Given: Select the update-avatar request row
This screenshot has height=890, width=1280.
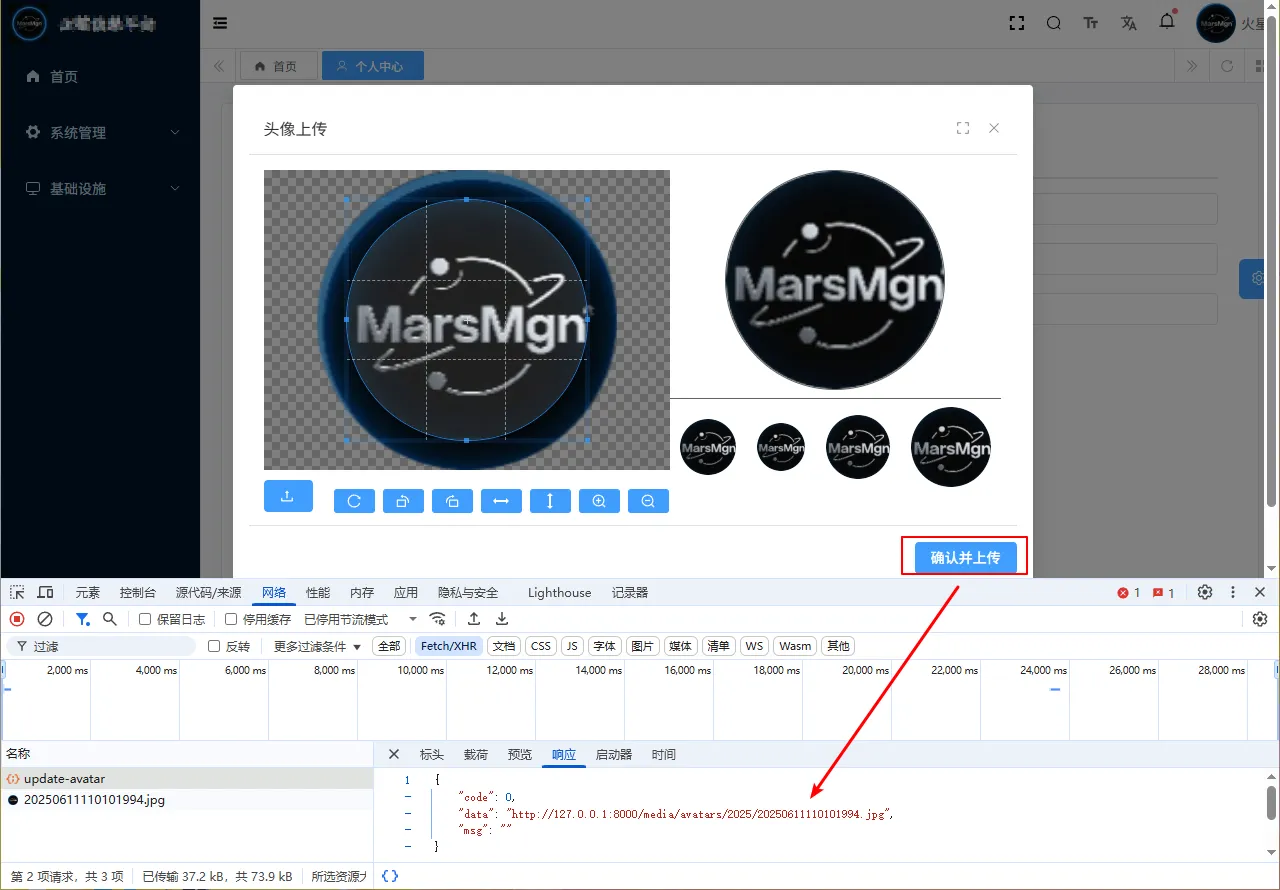Looking at the screenshot, I should 186,778.
